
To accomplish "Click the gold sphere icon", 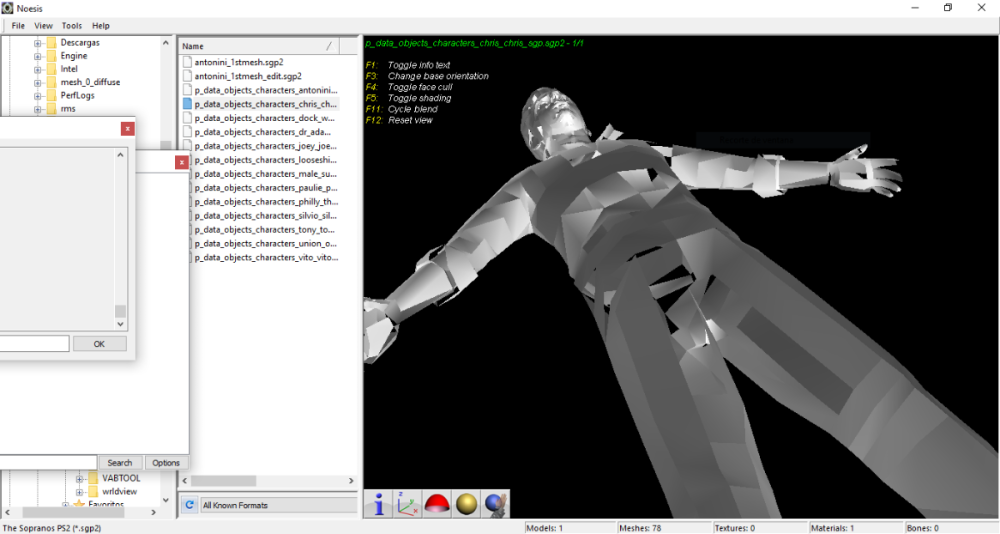I will [x=466, y=504].
